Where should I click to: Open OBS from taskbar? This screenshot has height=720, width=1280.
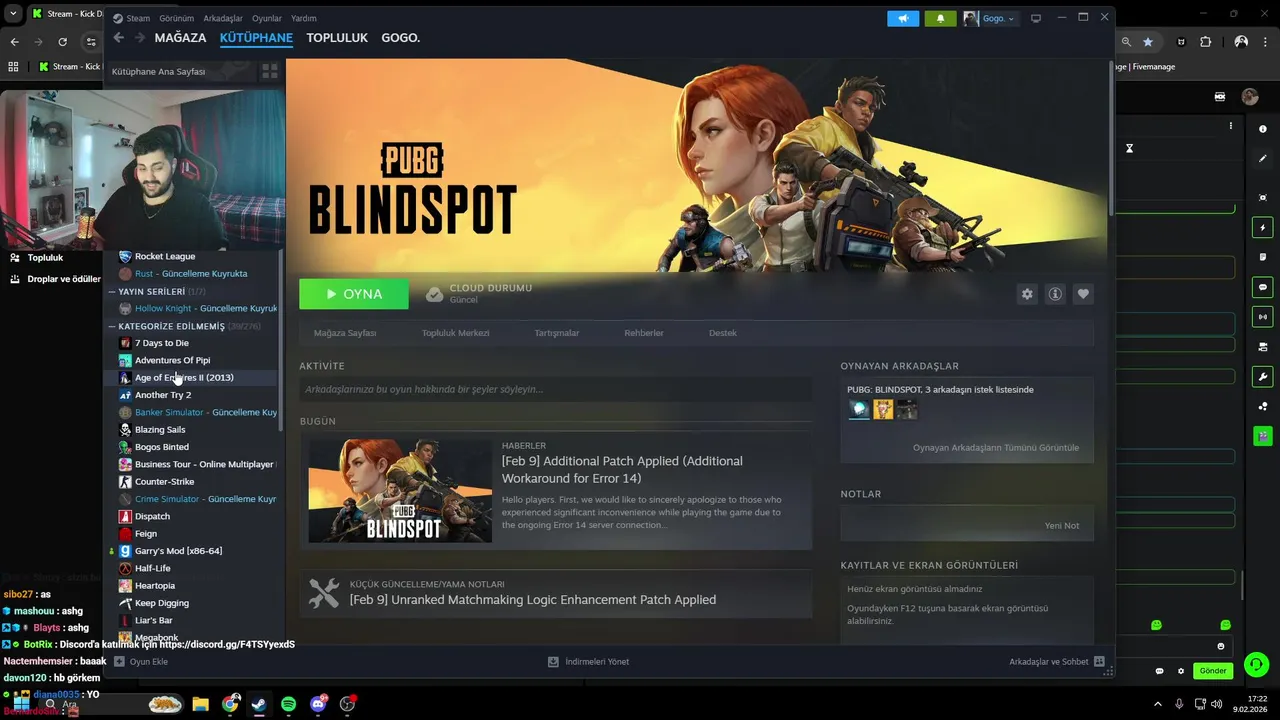click(x=348, y=704)
